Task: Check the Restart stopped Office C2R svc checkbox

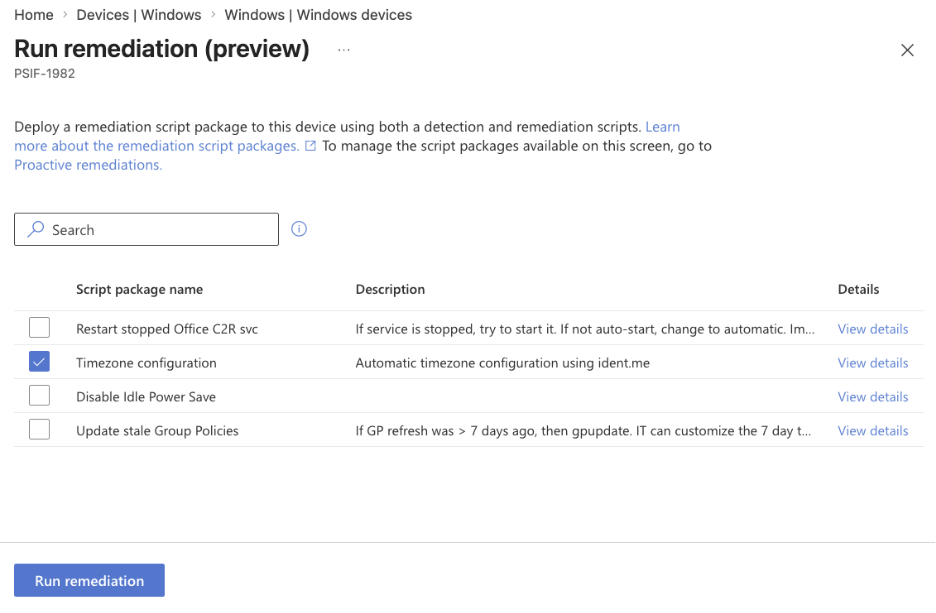Action: [39, 328]
